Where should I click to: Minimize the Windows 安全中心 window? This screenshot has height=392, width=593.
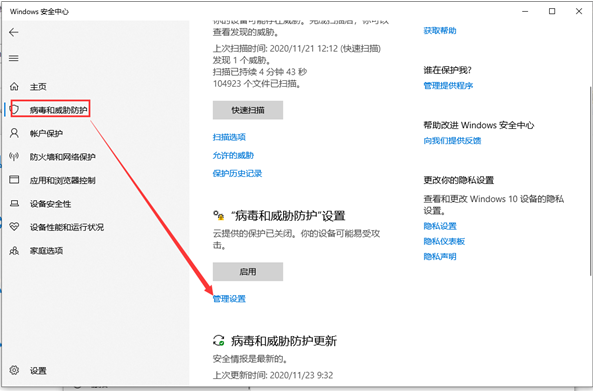(x=525, y=11)
